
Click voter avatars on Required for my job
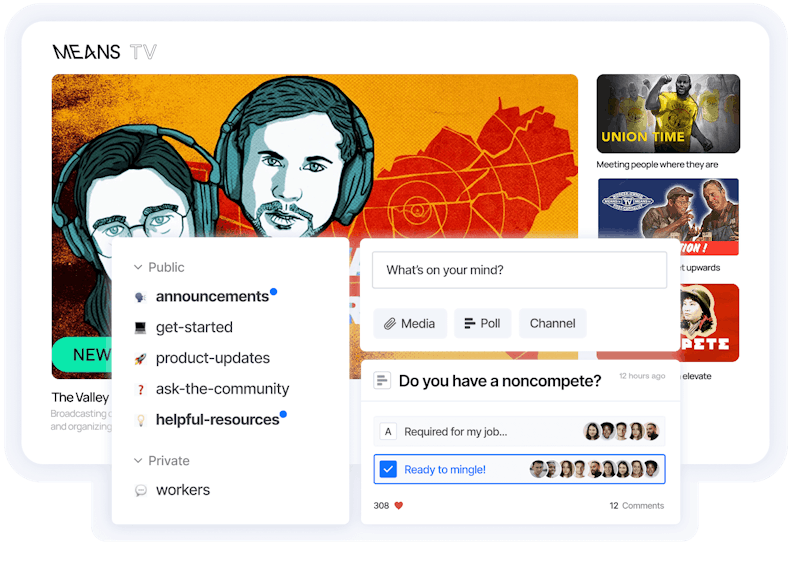[x=621, y=432]
